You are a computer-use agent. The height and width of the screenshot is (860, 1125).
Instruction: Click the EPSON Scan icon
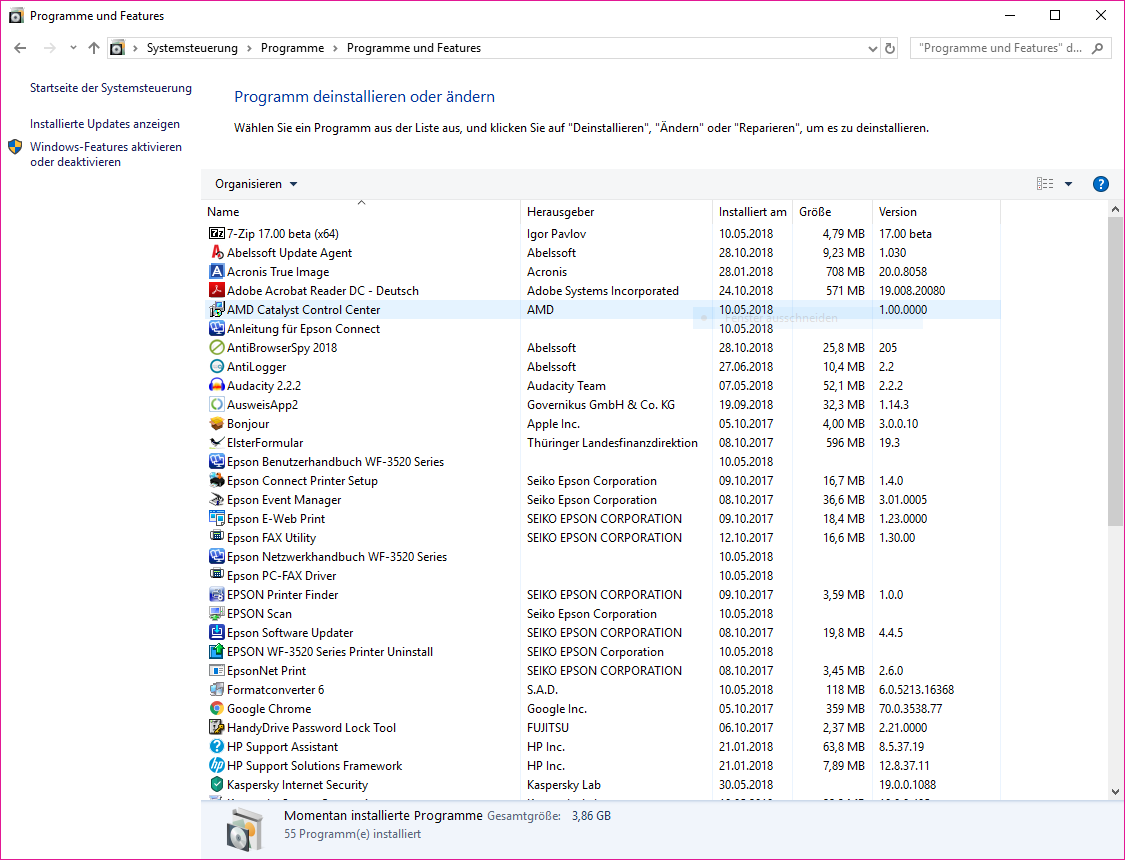coord(217,613)
